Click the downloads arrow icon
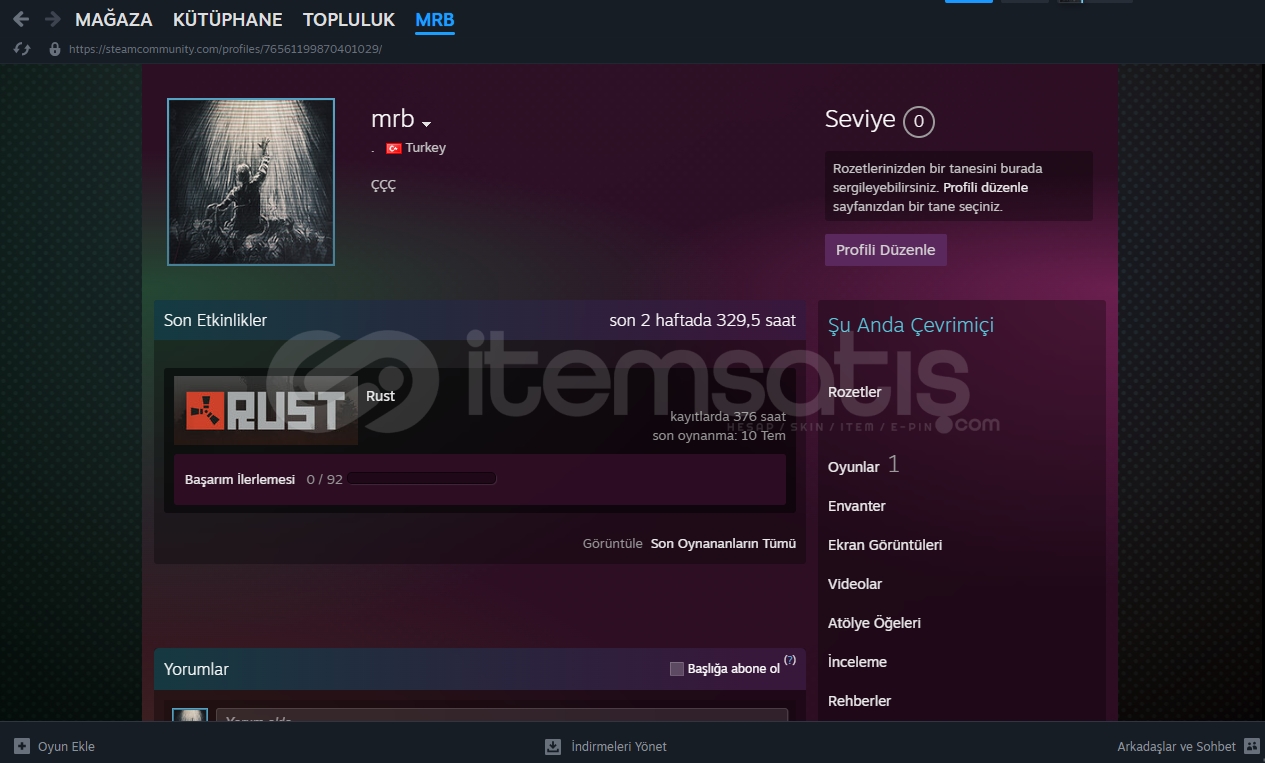Screen dimensions: 1265x763 click(553, 746)
